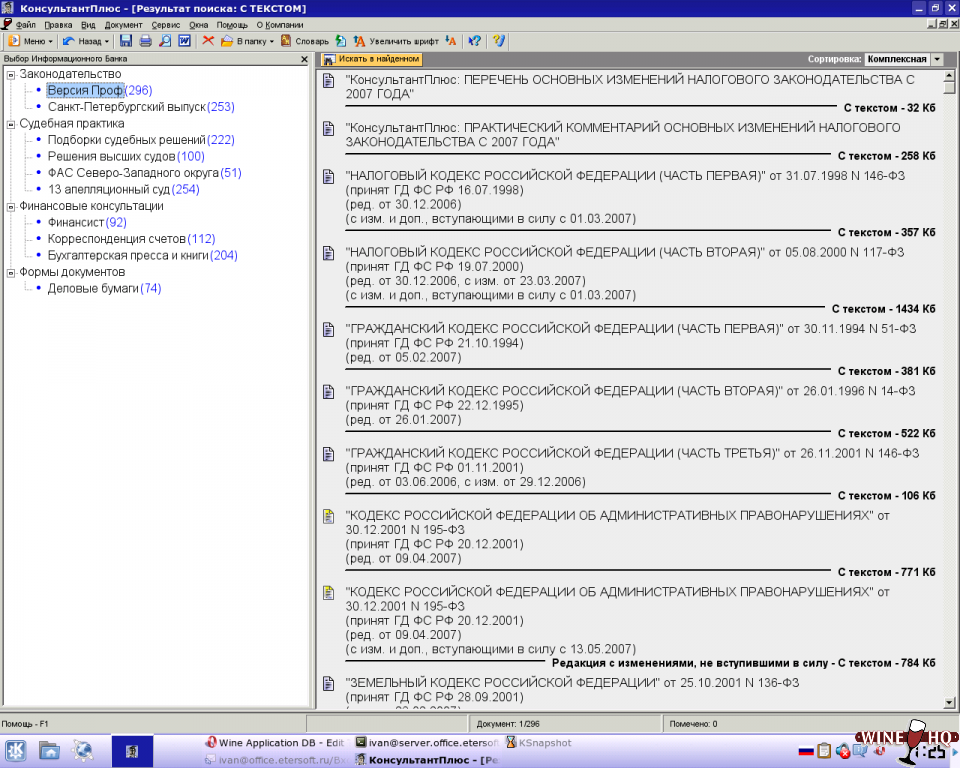Open the Словарь dictionary tool
Viewport: 960px width, 768px height.
click(305, 41)
